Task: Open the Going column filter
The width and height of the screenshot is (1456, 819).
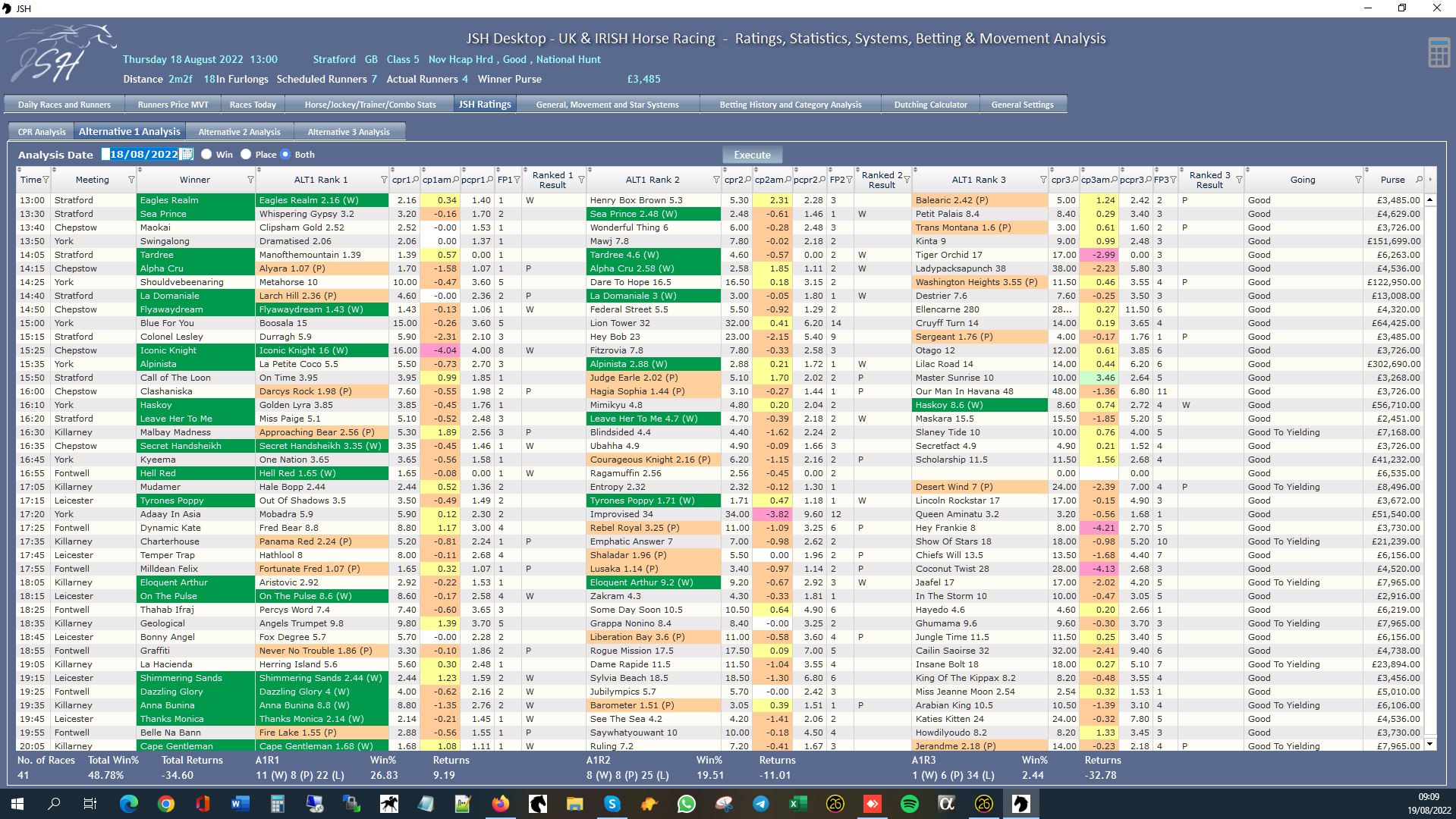Action: click(x=1358, y=180)
